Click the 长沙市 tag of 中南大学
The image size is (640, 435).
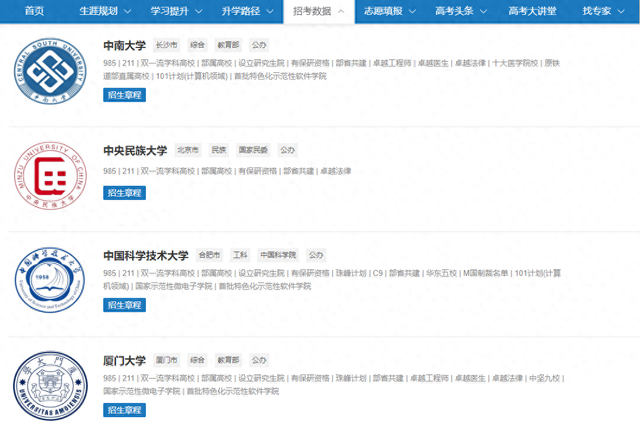tap(167, 45)
